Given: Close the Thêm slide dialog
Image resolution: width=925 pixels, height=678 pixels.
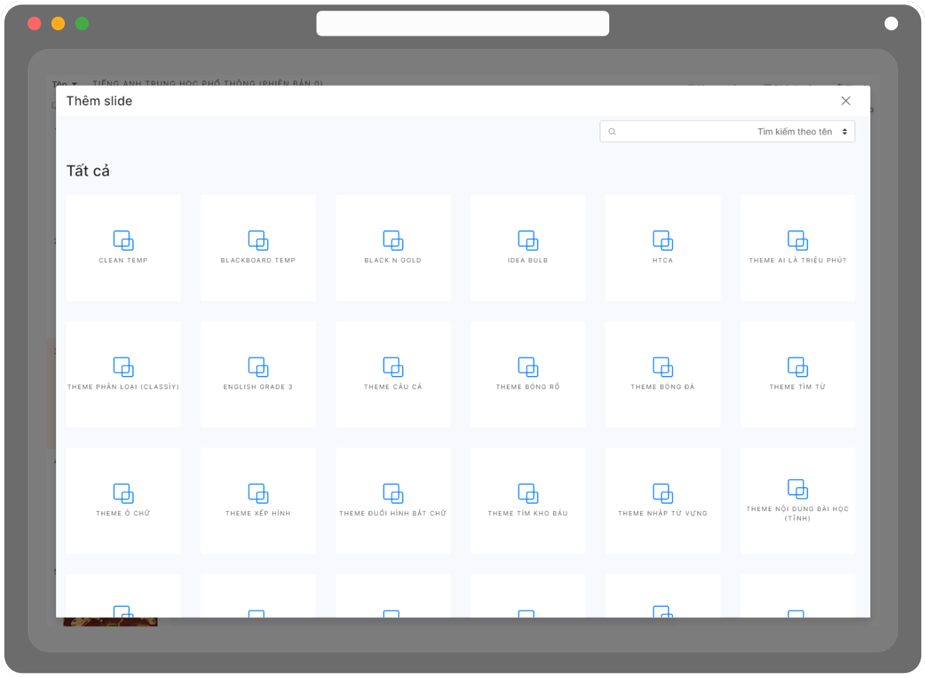Looking at the screenshot, I should 846,101.
